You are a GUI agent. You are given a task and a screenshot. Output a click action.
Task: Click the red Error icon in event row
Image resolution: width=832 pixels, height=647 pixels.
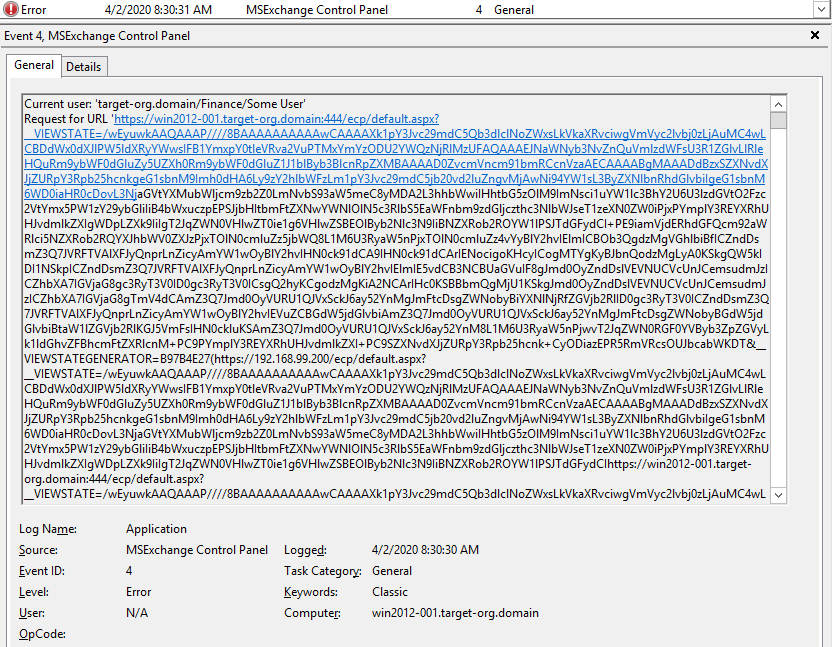[10, 9]
